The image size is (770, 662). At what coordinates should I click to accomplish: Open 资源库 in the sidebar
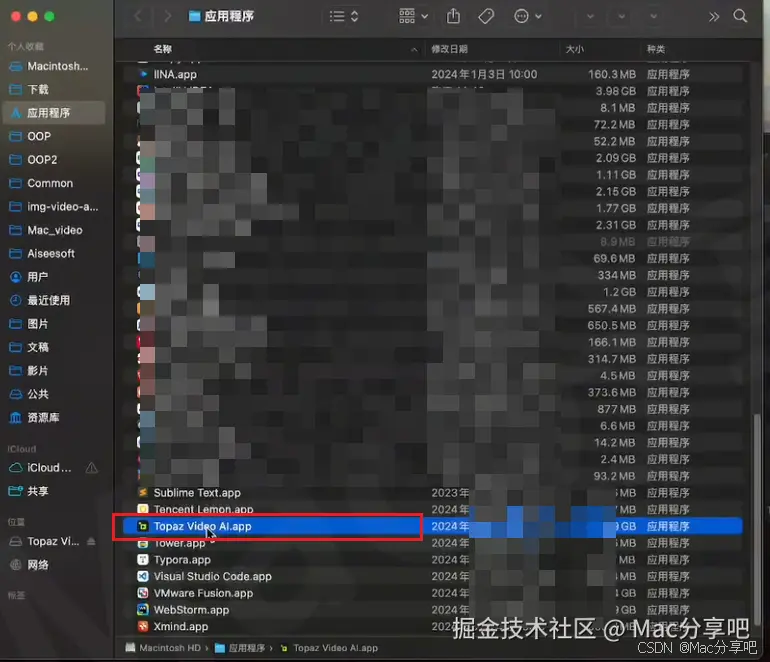click(54, 417)
